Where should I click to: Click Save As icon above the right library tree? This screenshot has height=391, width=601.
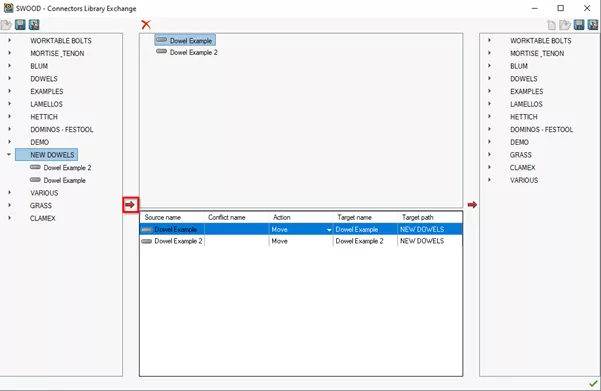(593, 25)
